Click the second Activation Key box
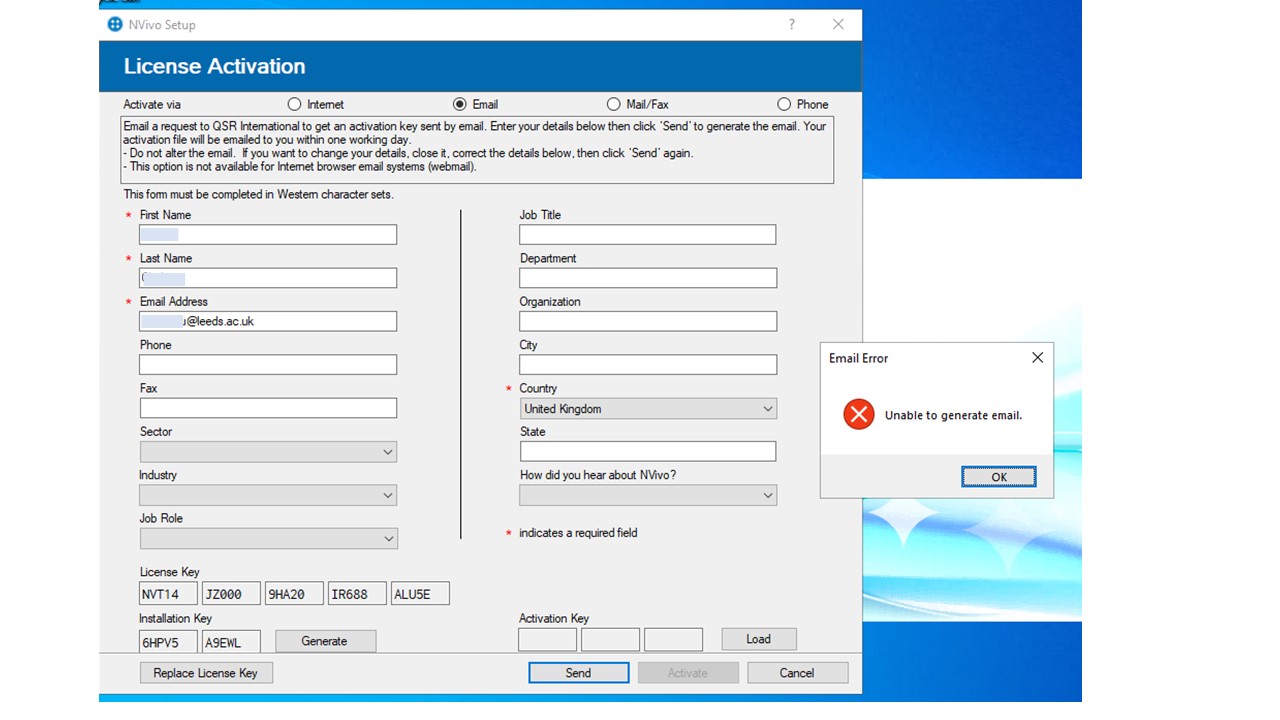This screenshot has height=720, width=1280. click(610, 639)
